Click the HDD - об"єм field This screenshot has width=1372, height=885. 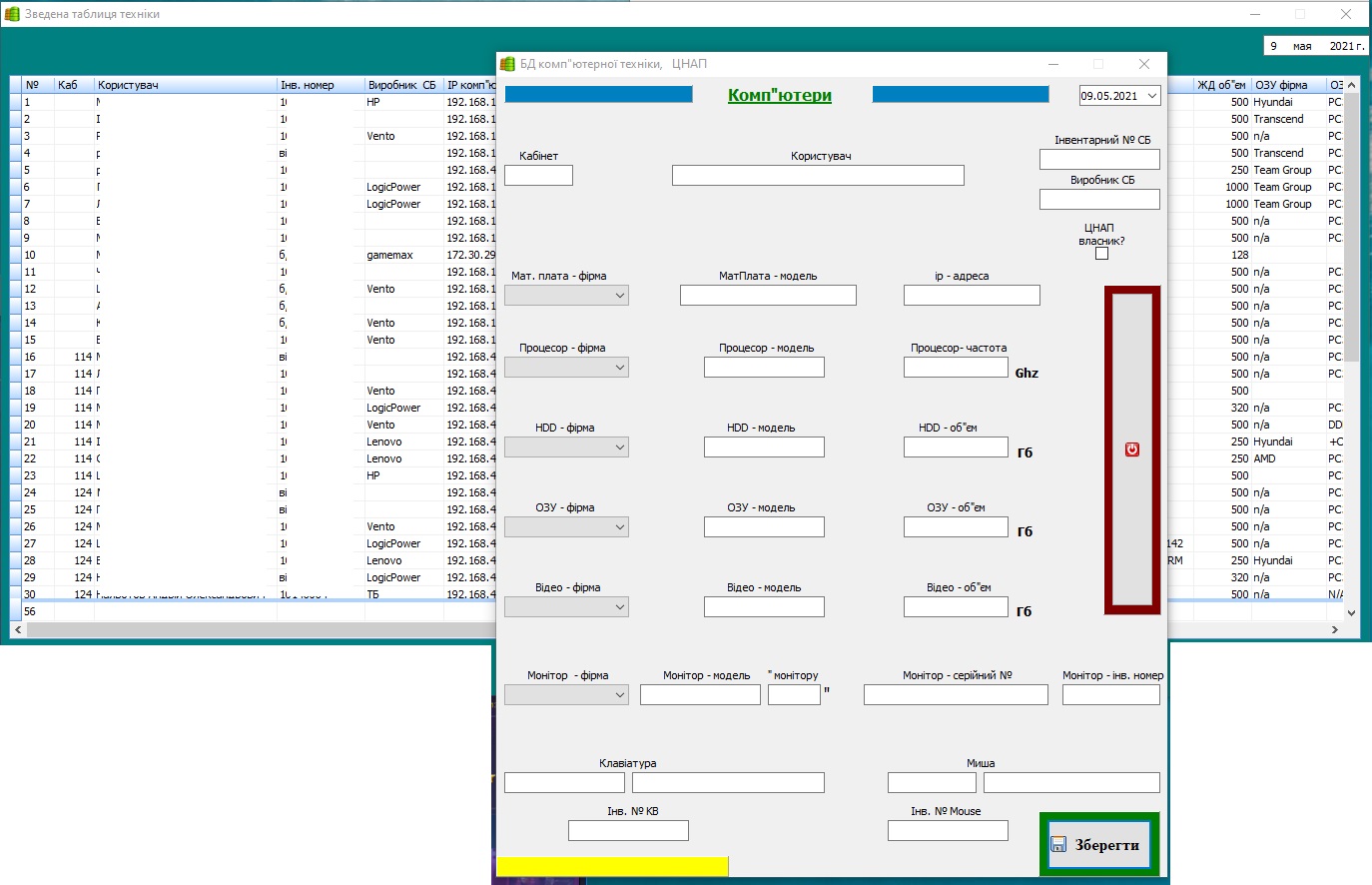coord(956,447)
